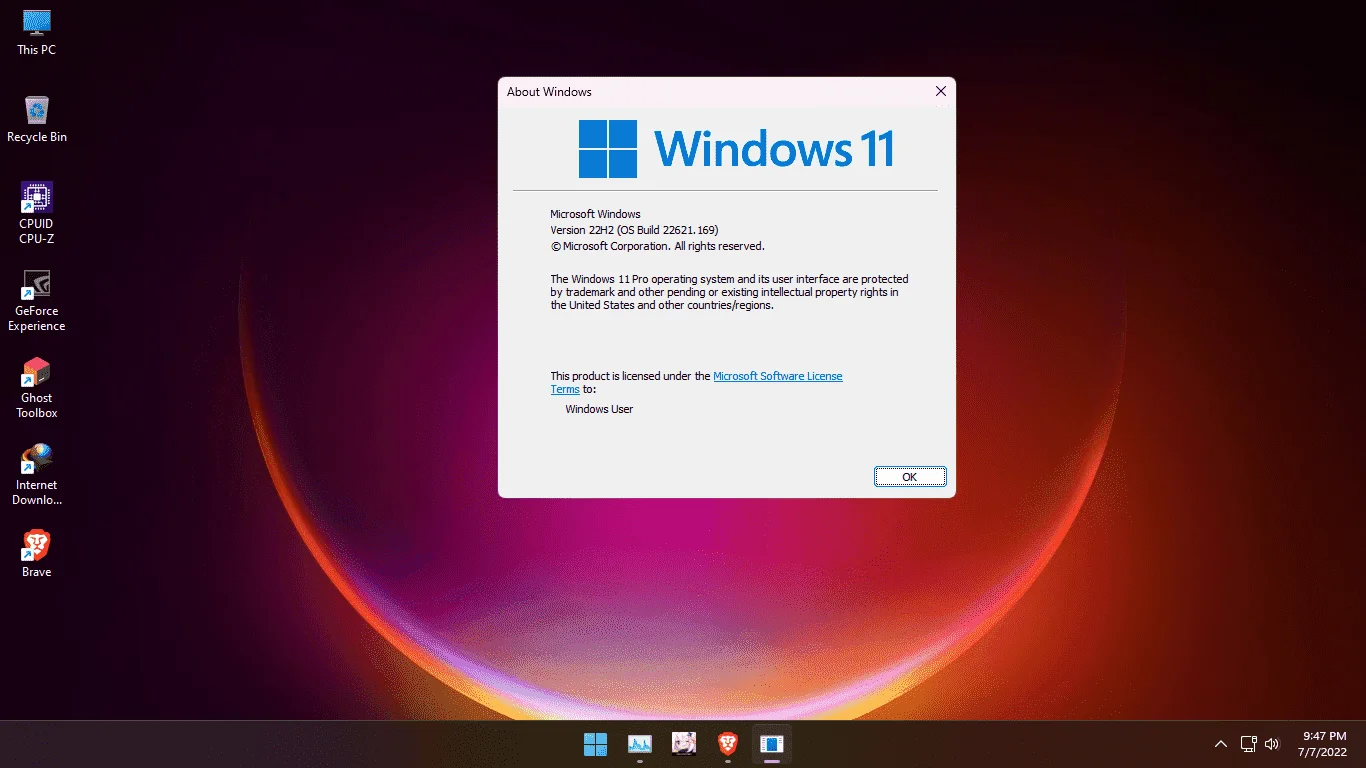Click "This product is licensed under the" text

(x=631, y=376)
